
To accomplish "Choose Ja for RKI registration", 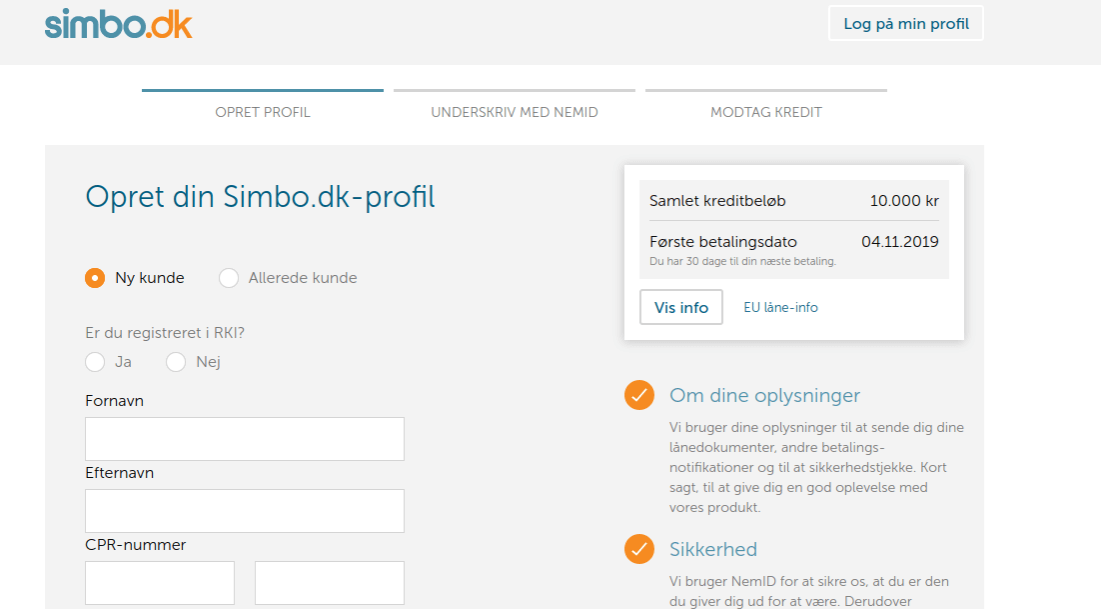I will tap(95, 362).
